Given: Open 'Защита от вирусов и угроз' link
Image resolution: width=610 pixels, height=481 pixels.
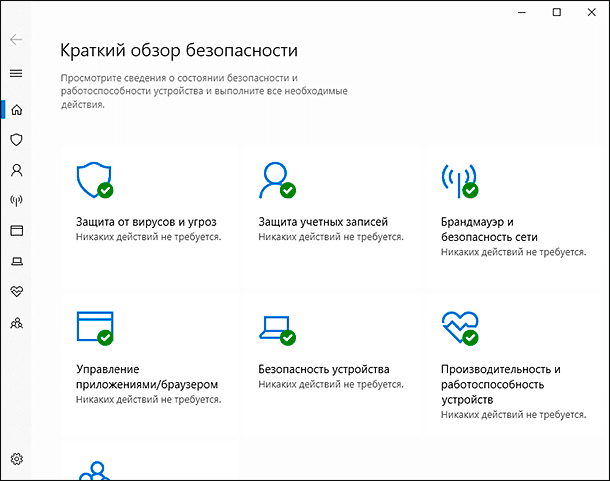Looking at the screenshot, I should [146, 222].
